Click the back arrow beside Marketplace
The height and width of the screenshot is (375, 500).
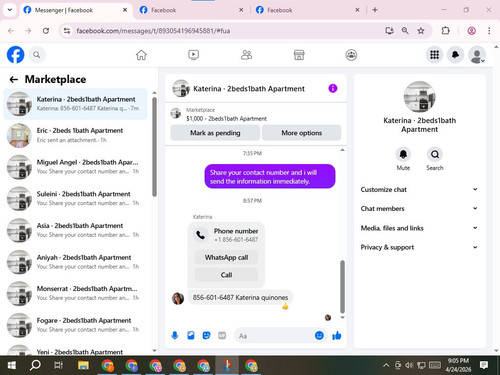(x=14, y=79)
